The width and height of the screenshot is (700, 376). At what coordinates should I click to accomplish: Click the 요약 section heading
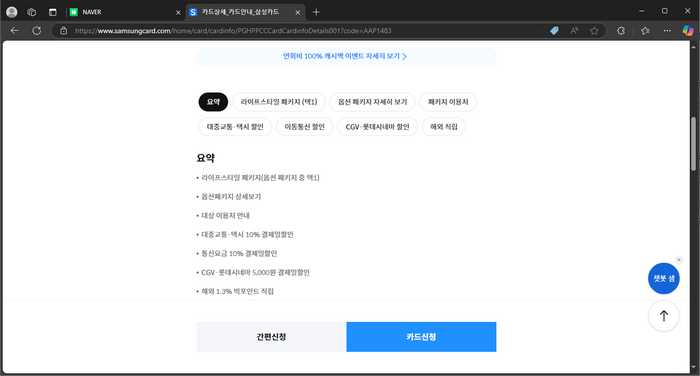click(206, 158)
